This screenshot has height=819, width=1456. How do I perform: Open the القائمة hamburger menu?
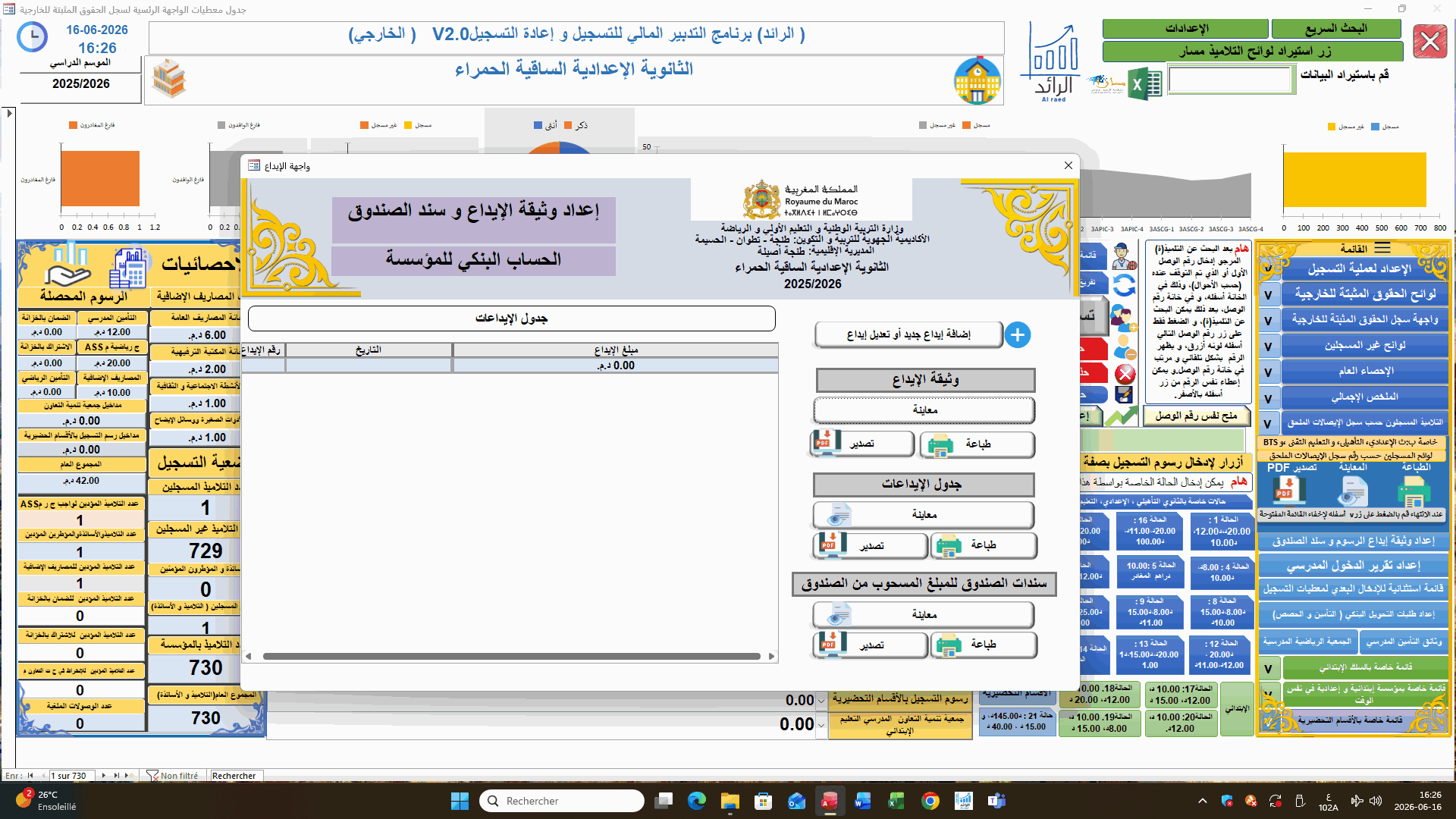1382,248
